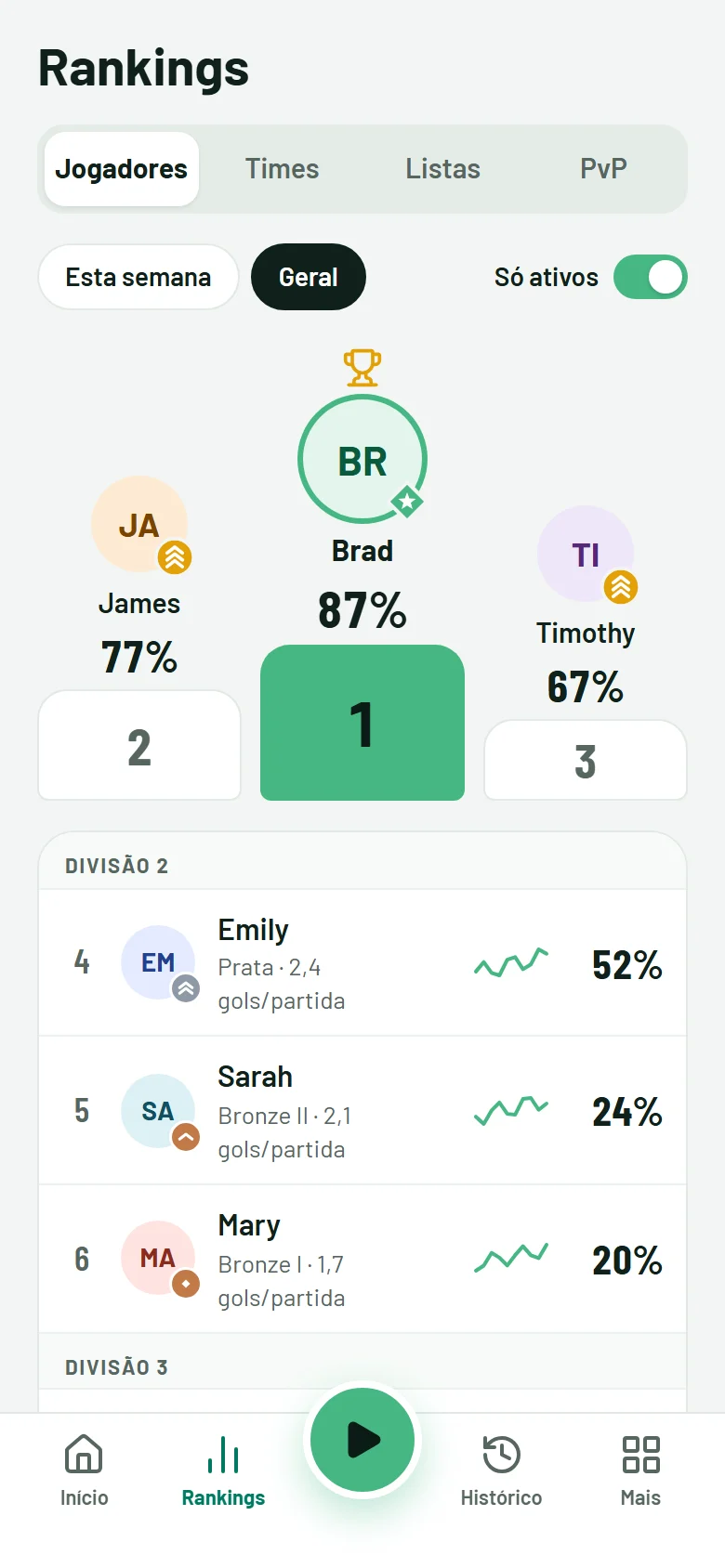This screenshot has width=725, height=1568.
Task: Switch to the Listas tab
Action: coord(442,169)
